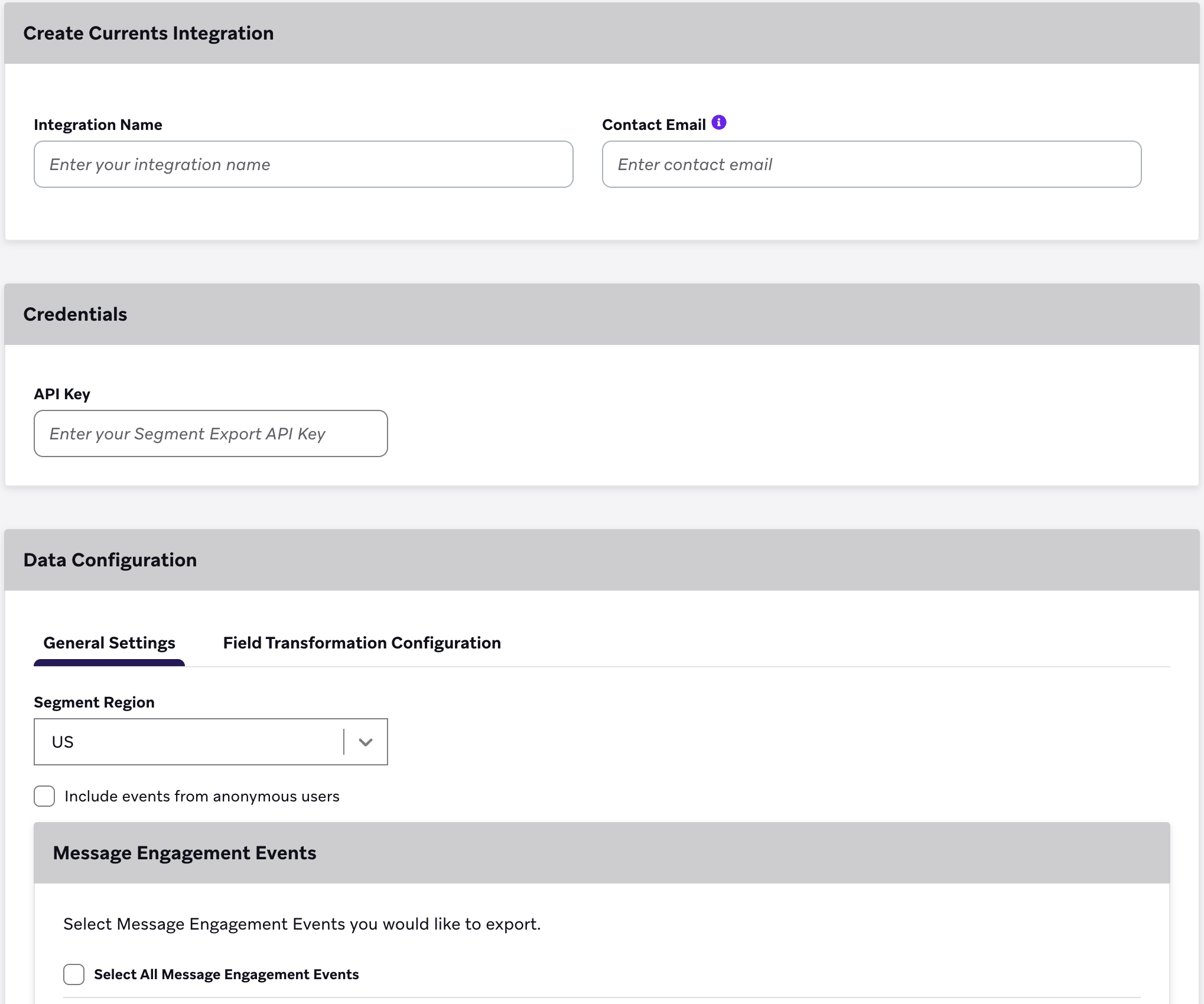
Task: Click the Credentials section header
Action: coord(75,314)
